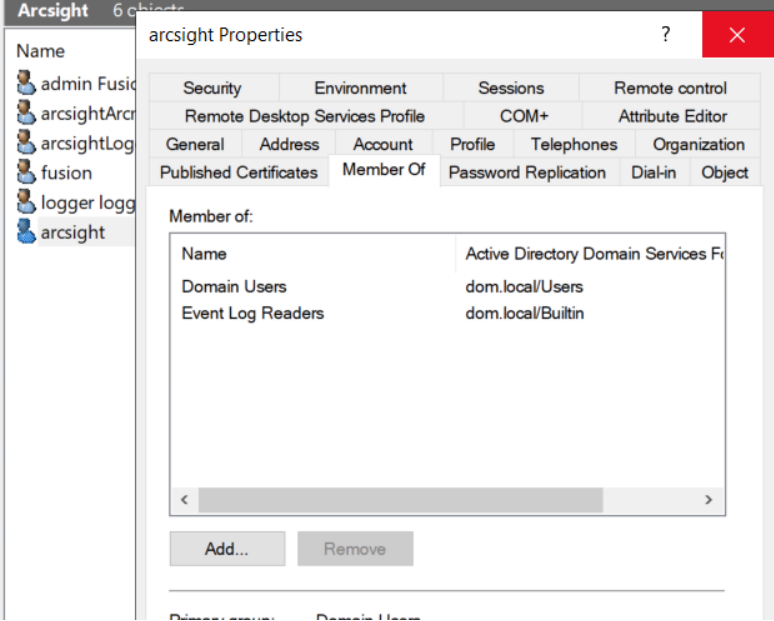Open the Dial-in tab

coord(654,172)
